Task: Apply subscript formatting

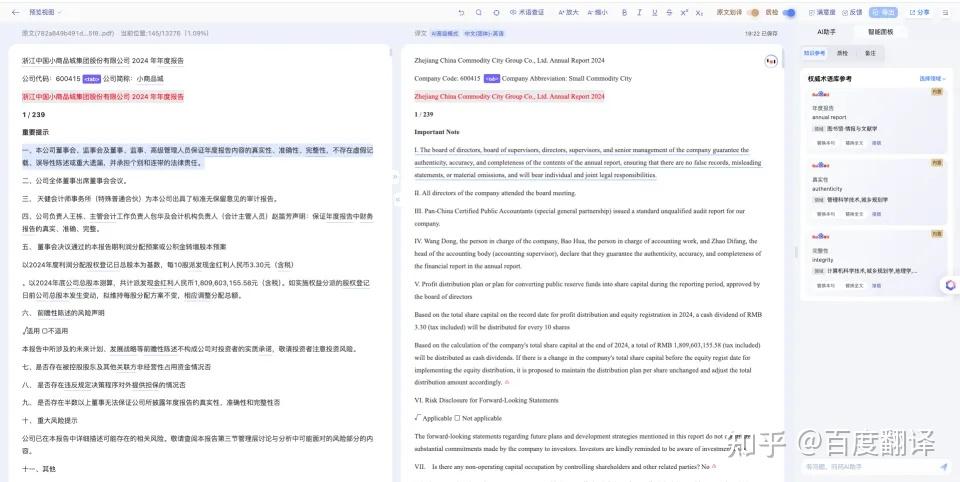Action: point(699,12)
